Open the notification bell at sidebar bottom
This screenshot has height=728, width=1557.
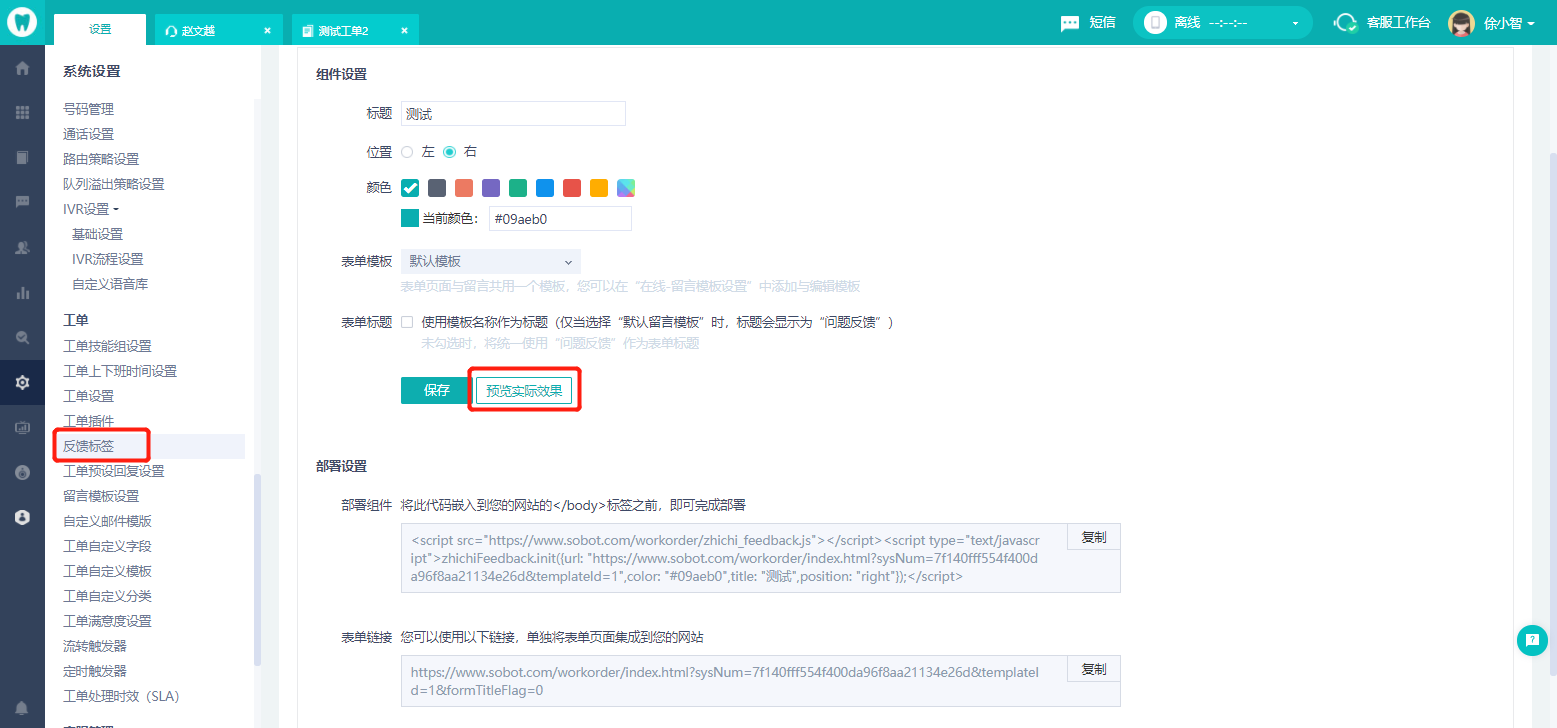tap(22, 708)
